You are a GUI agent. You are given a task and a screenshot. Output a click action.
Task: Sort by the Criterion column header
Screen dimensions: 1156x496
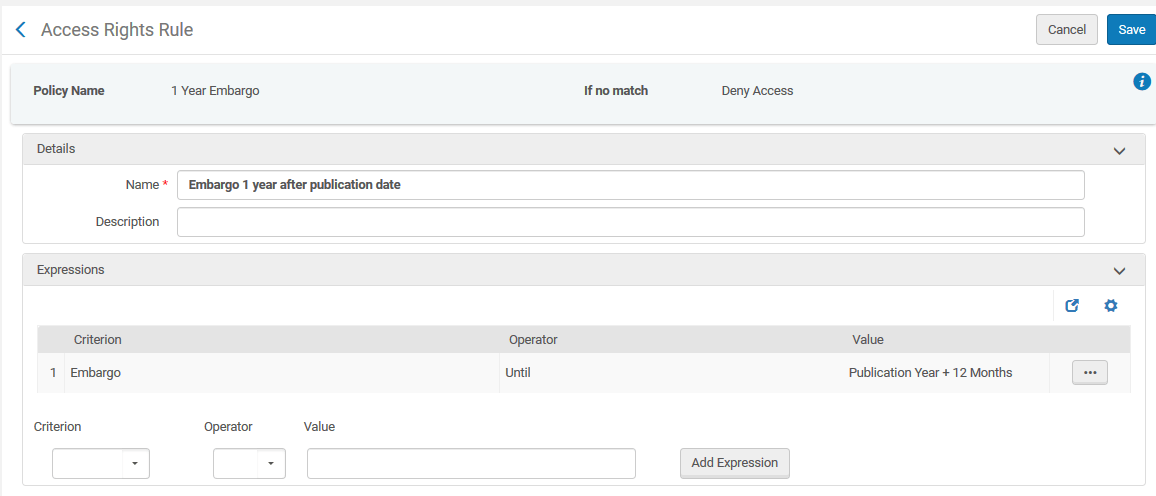tap(98, 340)
